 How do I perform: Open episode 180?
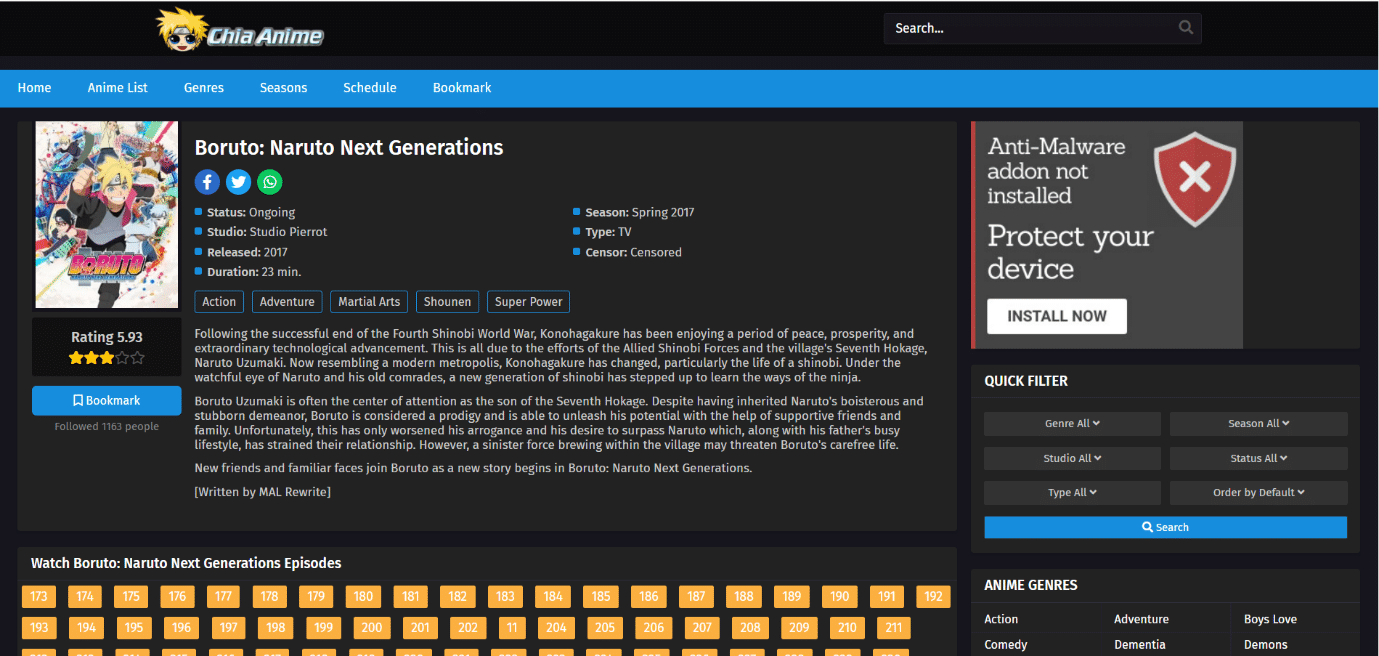coord(363,596)
